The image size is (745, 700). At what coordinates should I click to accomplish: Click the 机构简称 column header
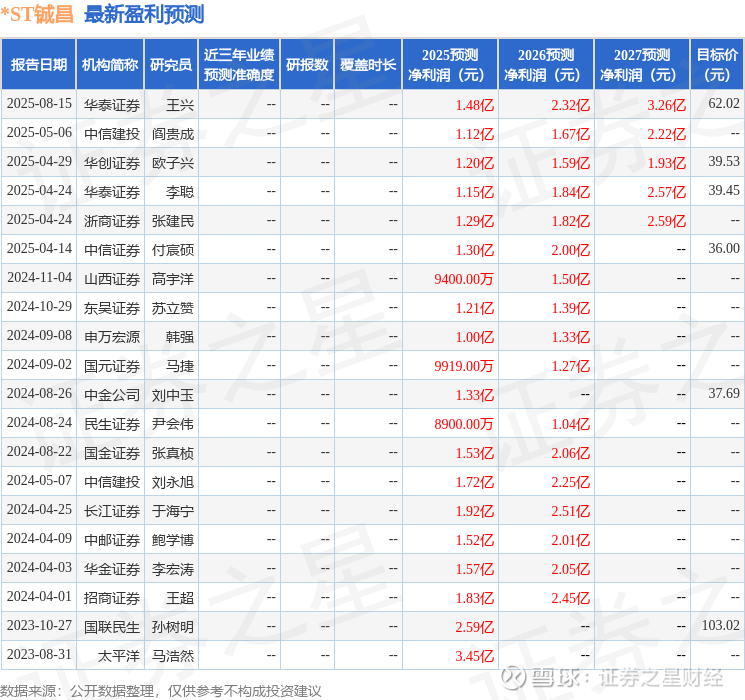110,64
